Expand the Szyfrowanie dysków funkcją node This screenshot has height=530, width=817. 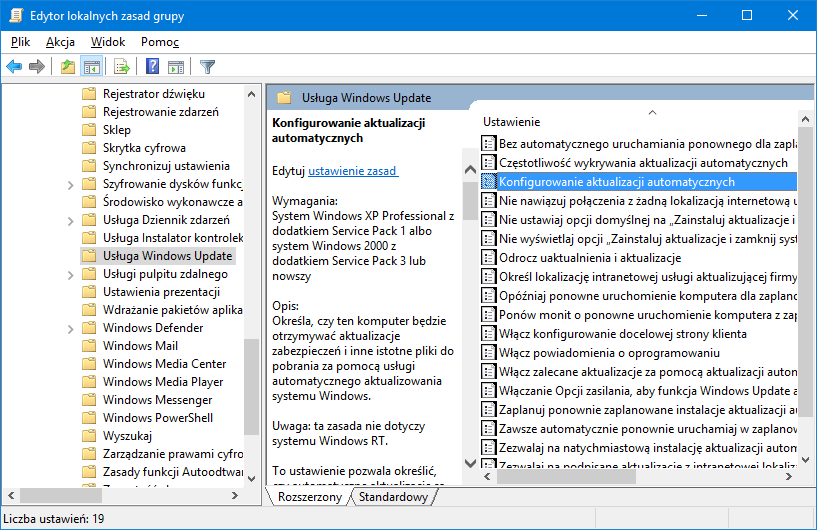point(70,184)
